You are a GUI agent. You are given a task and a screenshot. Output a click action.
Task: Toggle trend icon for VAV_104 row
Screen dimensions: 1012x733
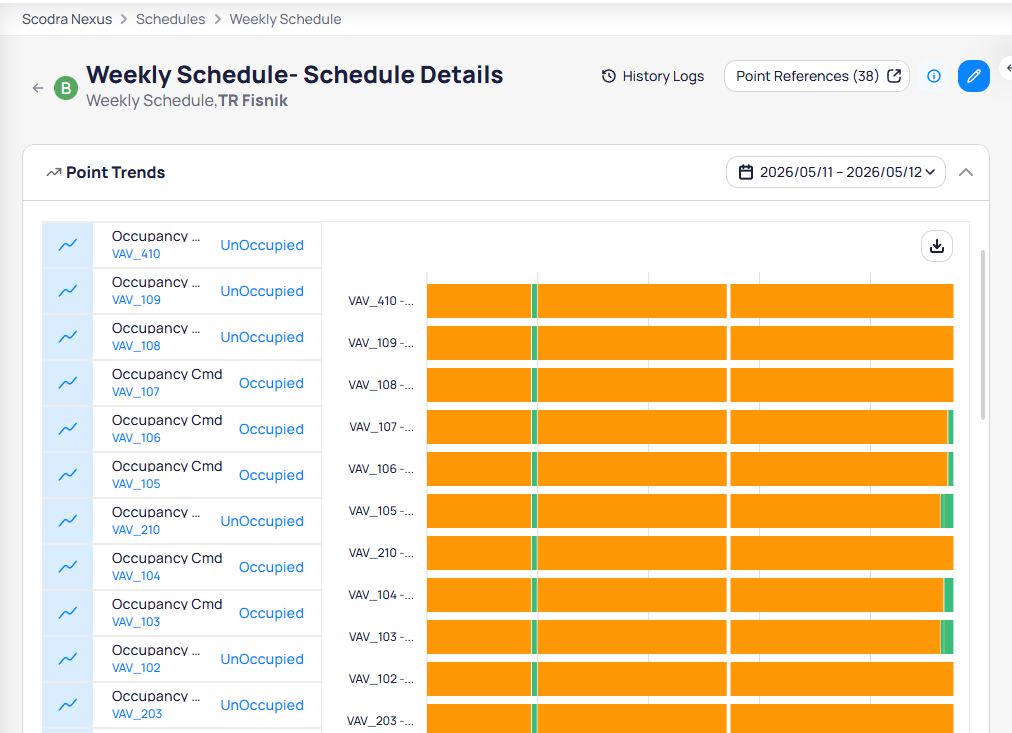(x=68, y=567)
